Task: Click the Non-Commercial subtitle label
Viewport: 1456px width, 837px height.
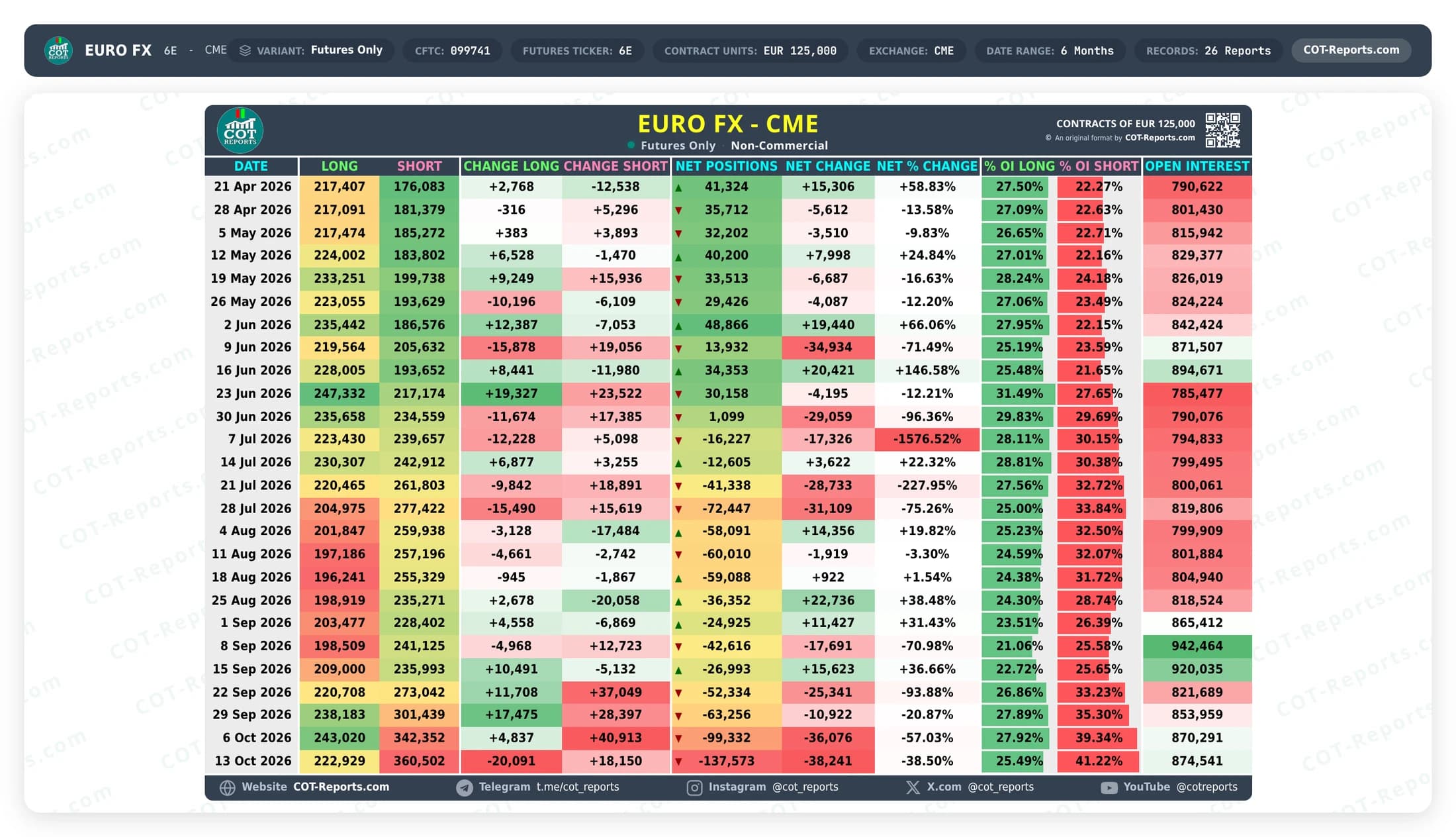Action: point(779,145)
